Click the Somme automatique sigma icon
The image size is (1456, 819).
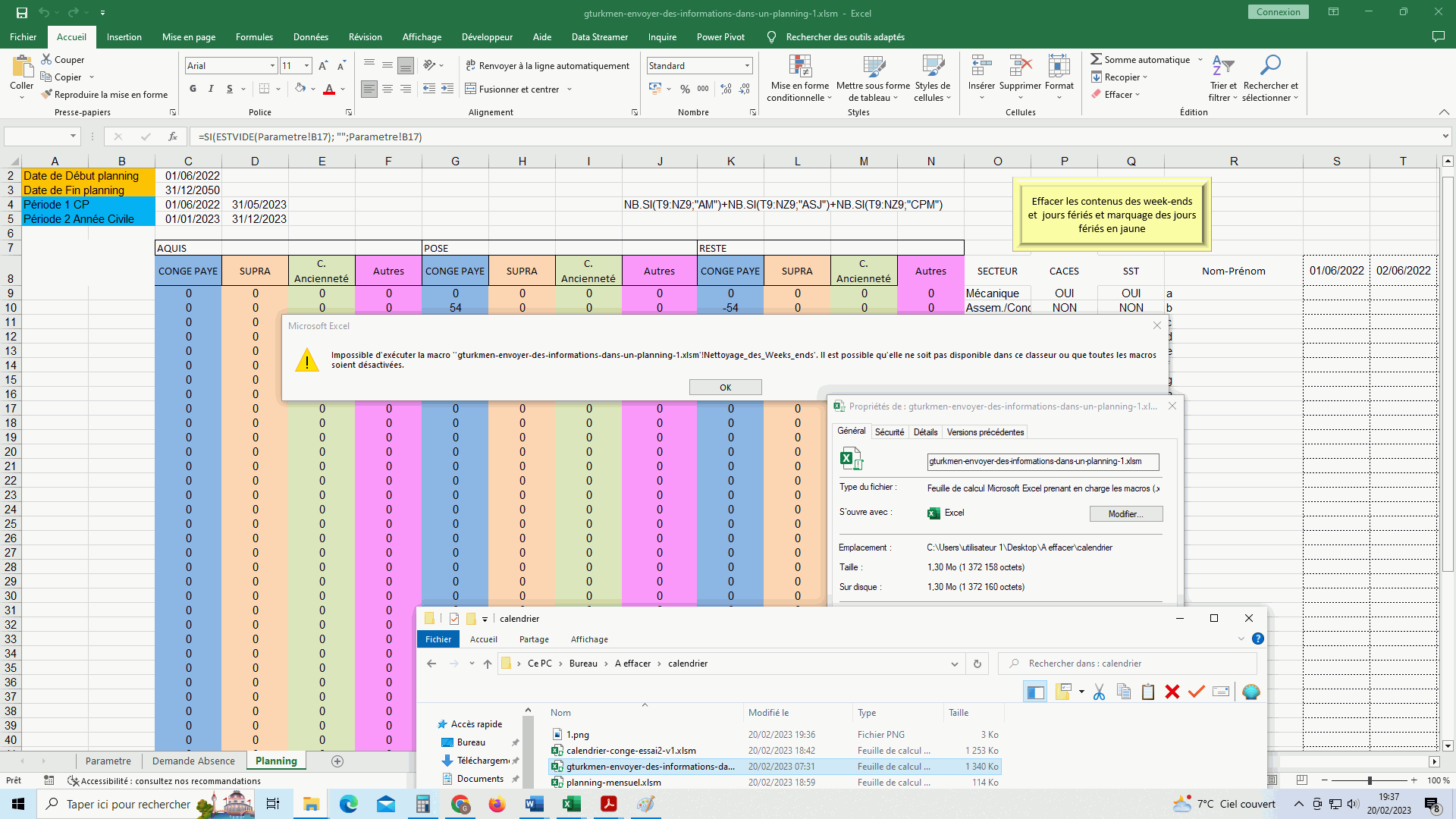coord(1096,59)
